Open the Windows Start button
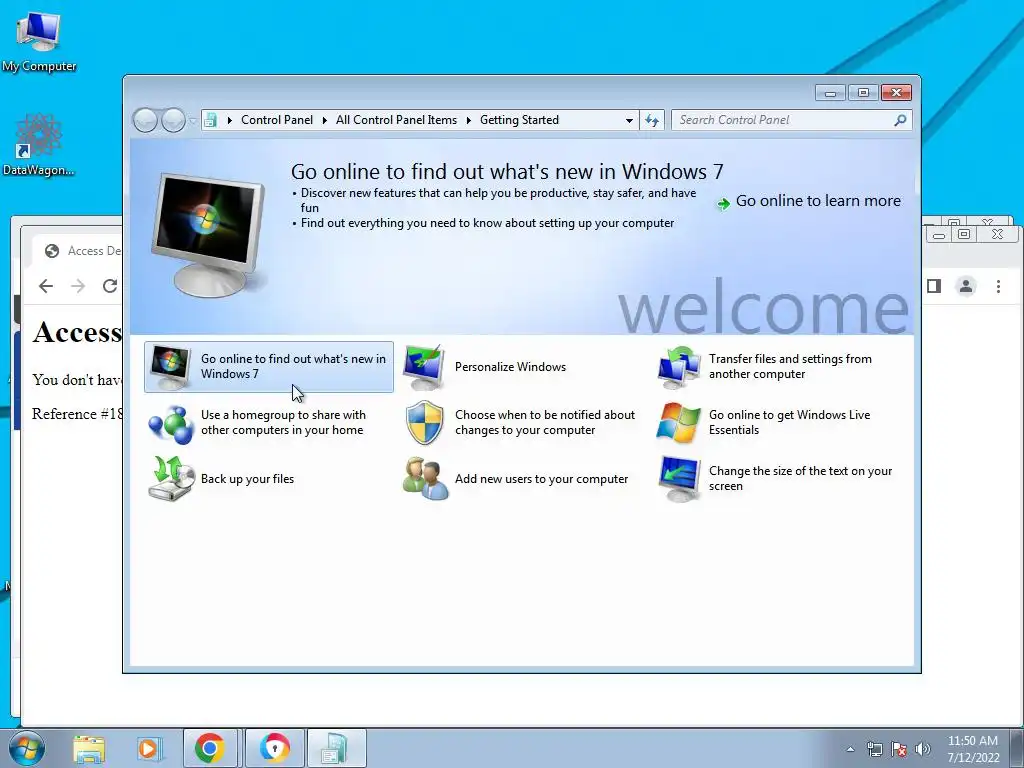Viewport: 1024px width, 768px height. click(x=27, y=748)
